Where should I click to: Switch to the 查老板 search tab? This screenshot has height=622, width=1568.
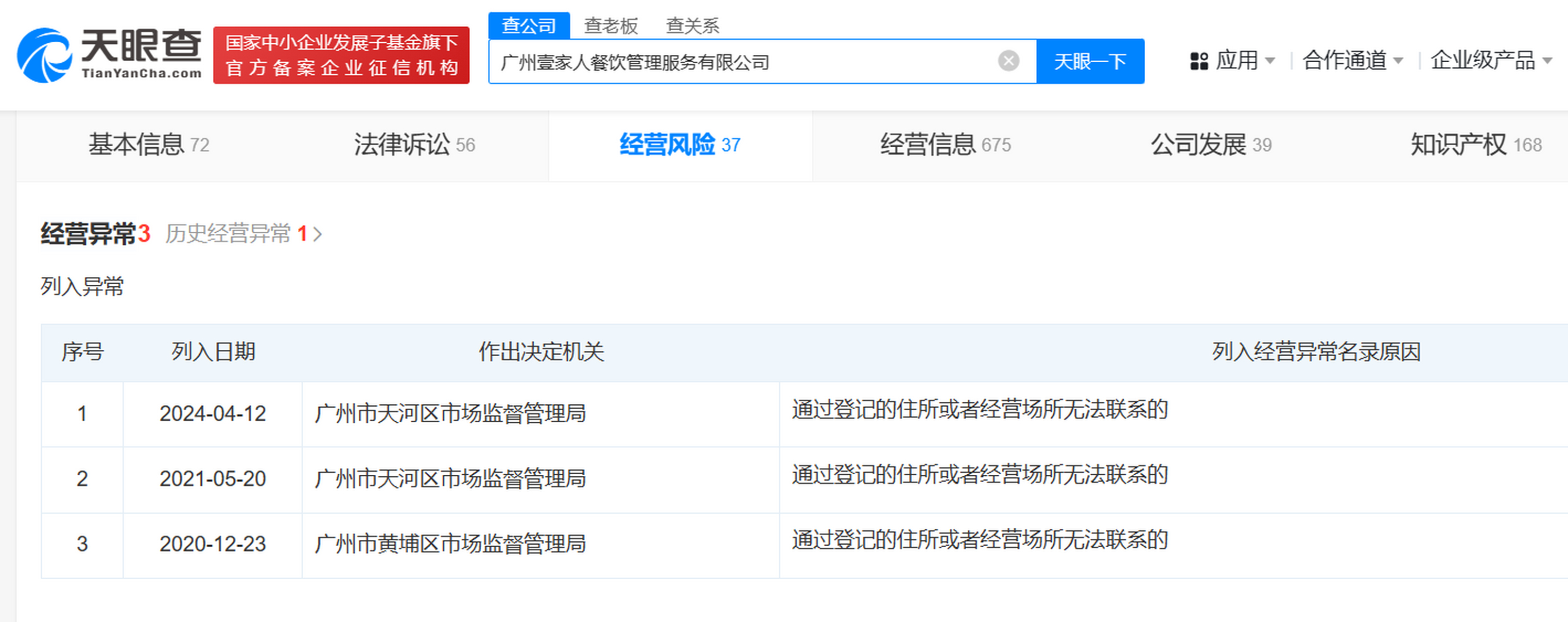pyautogui.click(x=610, y=26)
